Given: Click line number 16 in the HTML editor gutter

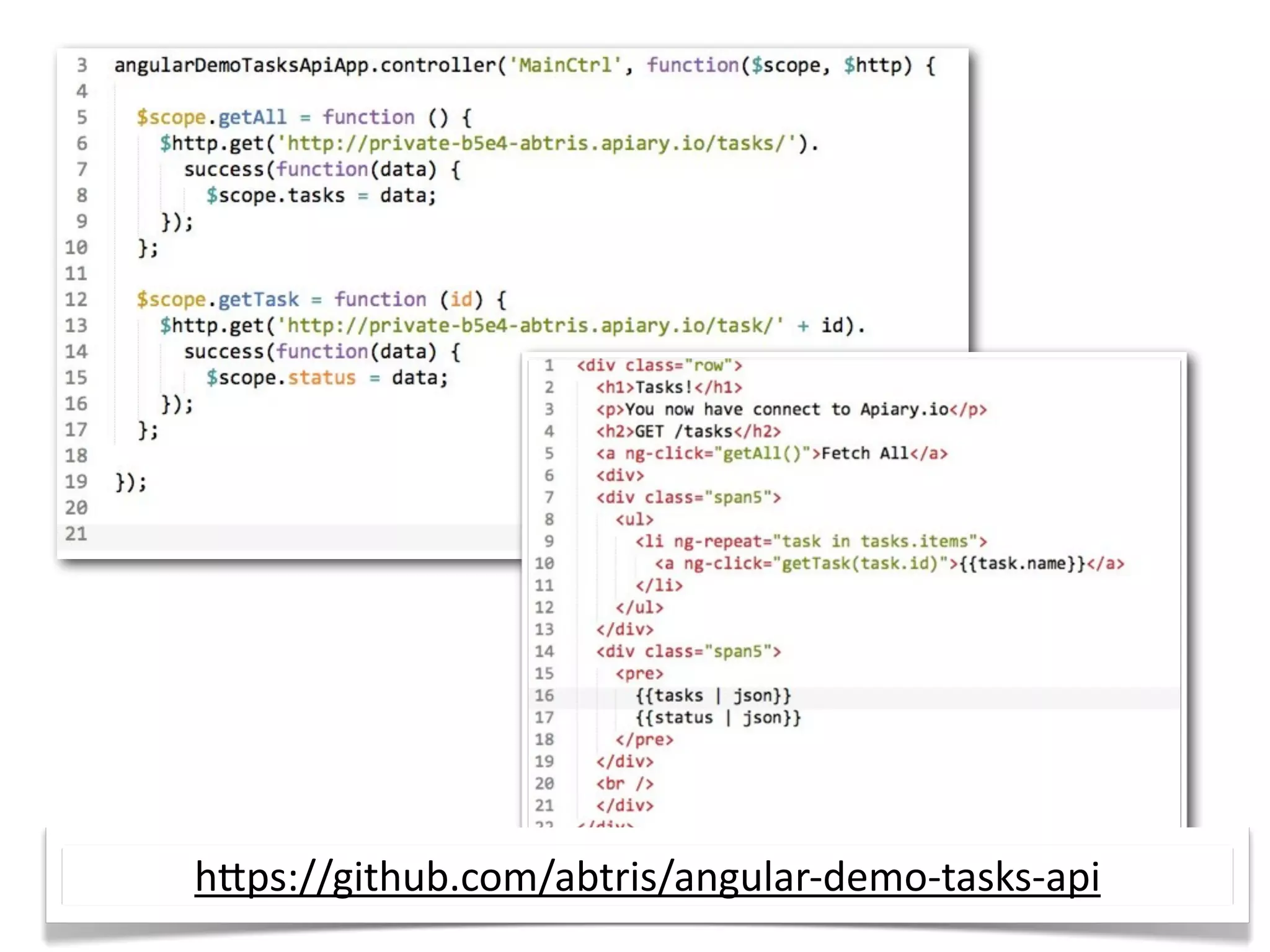Looking at the screenshot, I should tap(544, 695).
